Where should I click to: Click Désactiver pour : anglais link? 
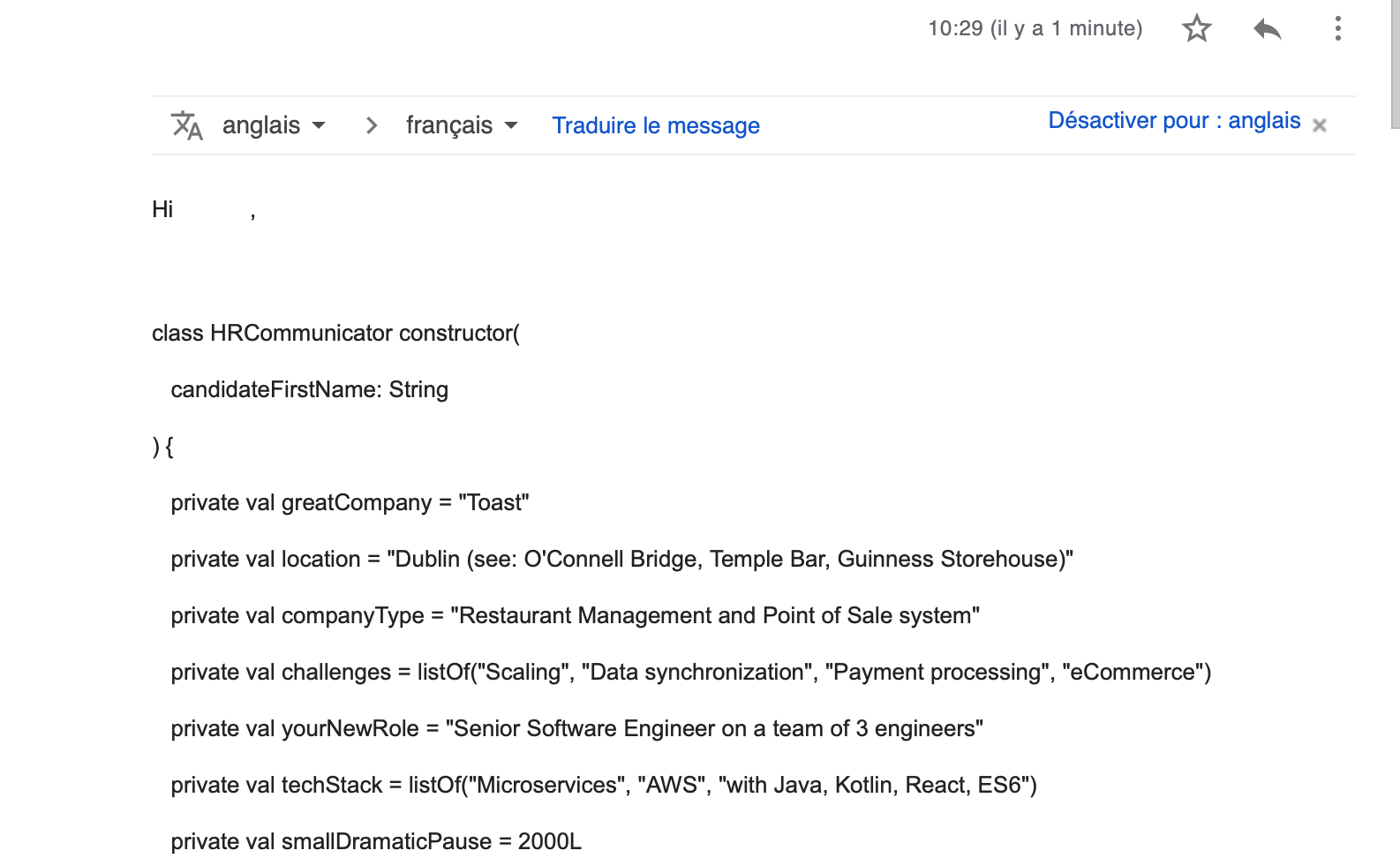pos(1174,121)
